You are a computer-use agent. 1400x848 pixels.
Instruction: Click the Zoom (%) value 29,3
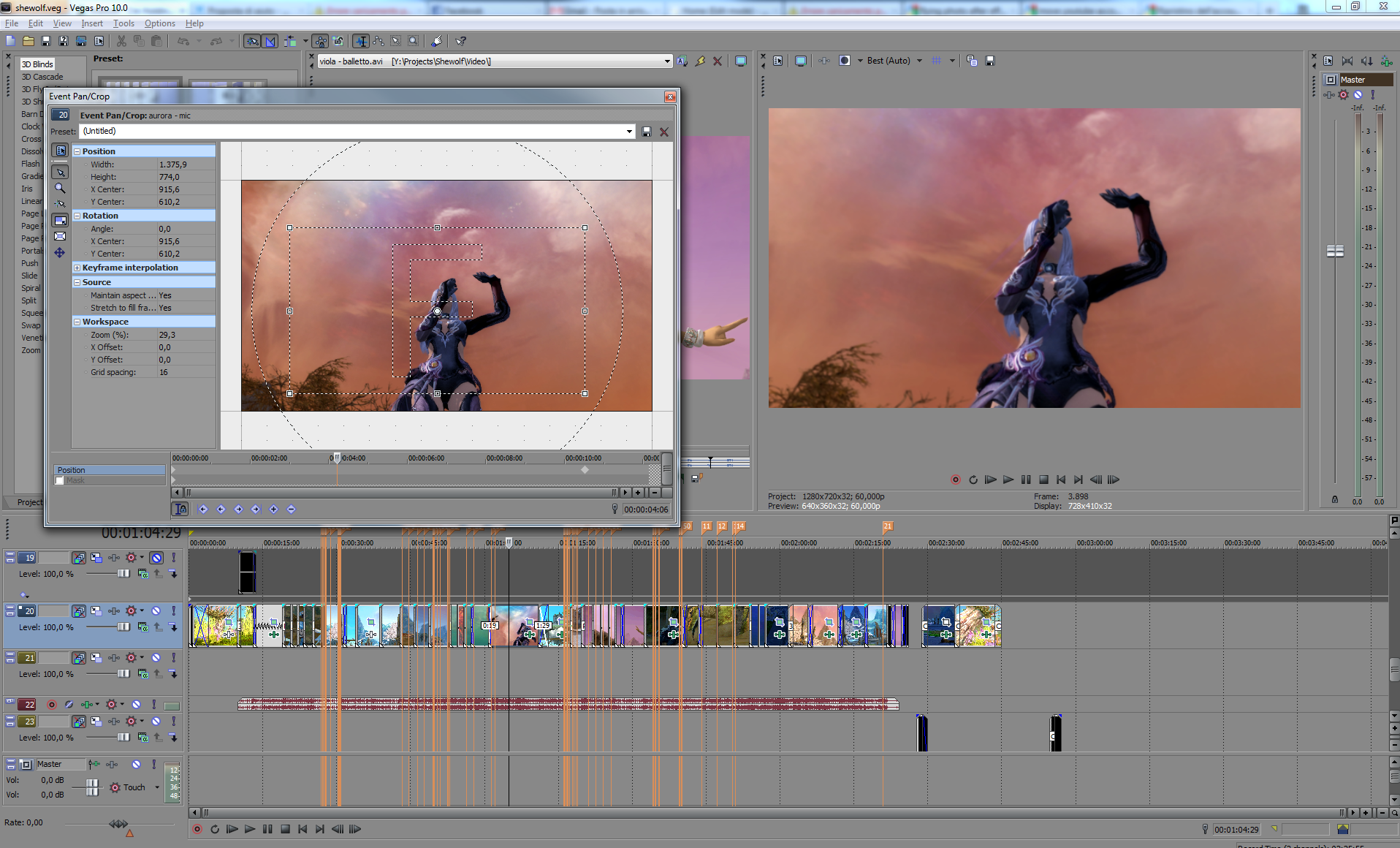(186, 335)
